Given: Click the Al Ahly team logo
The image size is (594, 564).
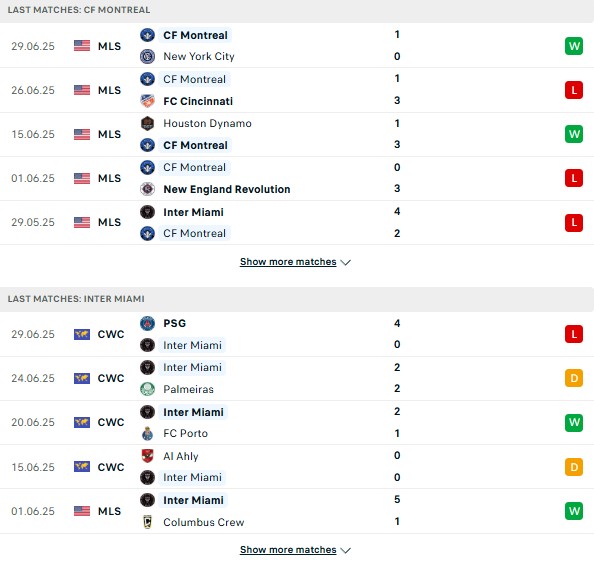Looking at the screenshot, I should pyautogui.click(x=147, y=456).
